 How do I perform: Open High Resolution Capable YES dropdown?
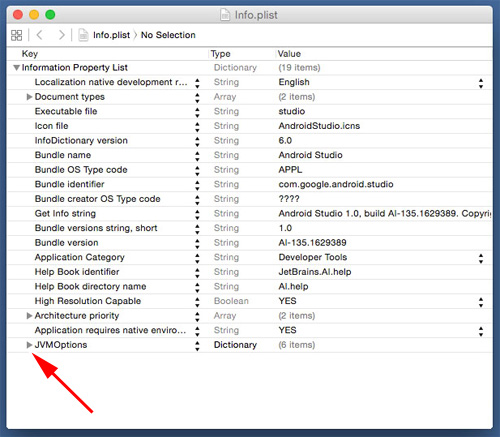[481, 302]
